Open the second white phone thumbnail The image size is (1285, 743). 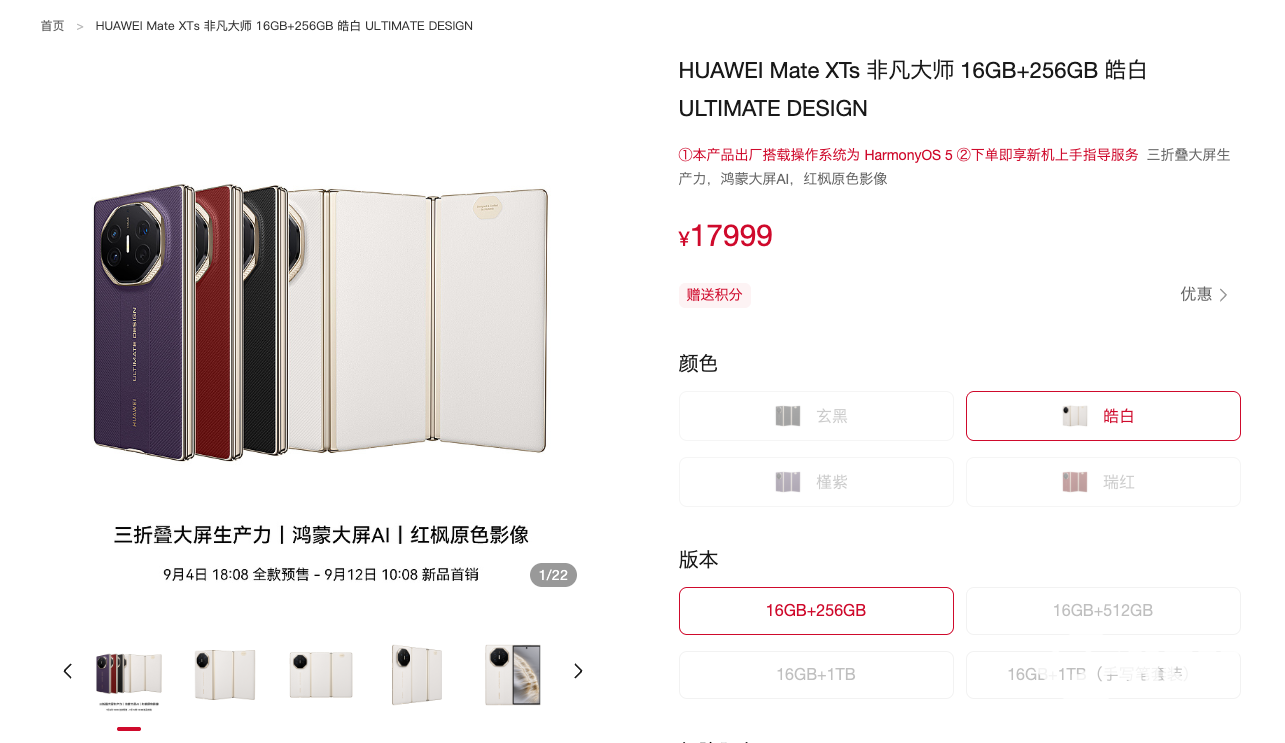225,676
